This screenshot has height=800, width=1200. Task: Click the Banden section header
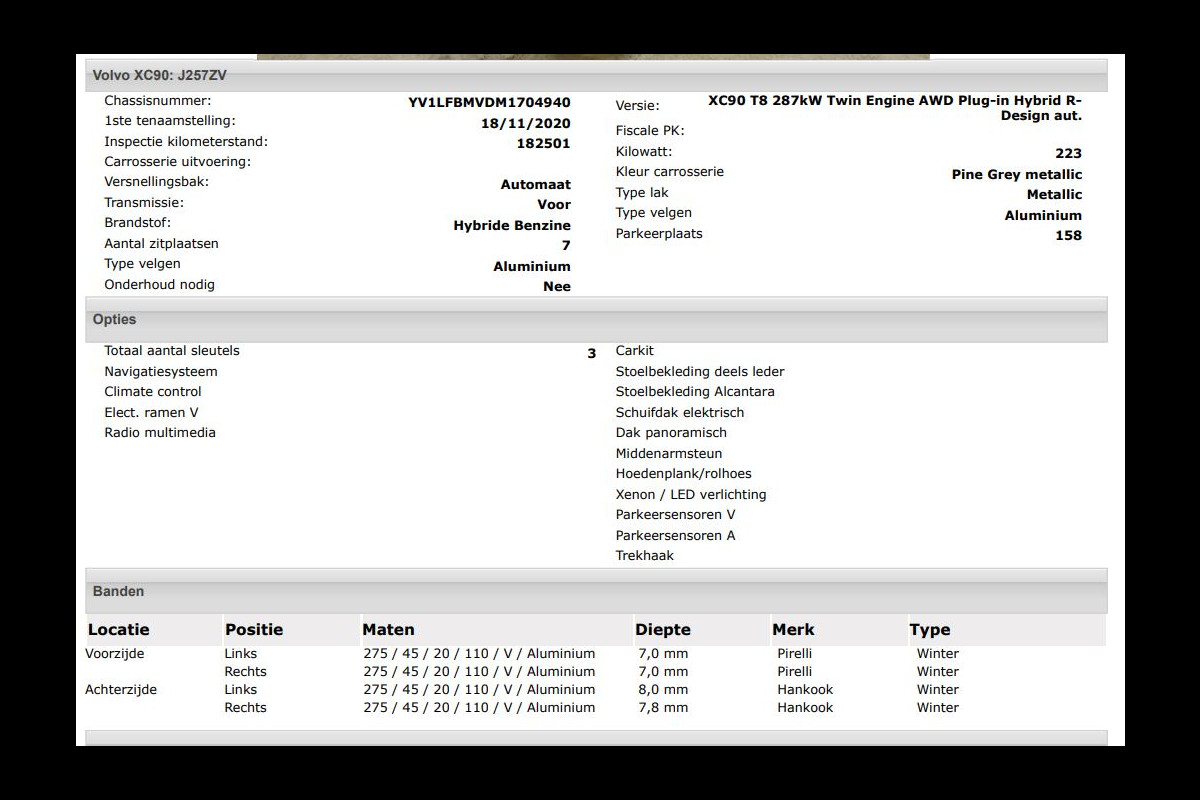click(x=118, y=592)
